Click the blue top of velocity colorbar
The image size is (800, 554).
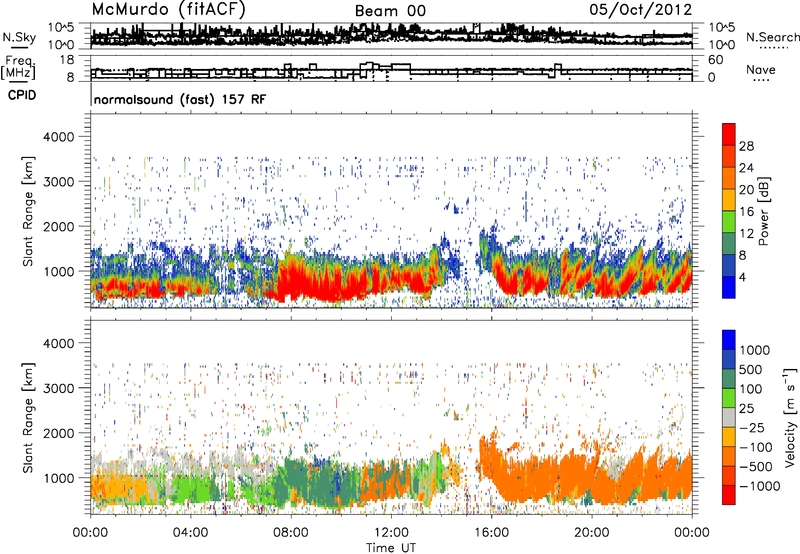pos(729,340)
